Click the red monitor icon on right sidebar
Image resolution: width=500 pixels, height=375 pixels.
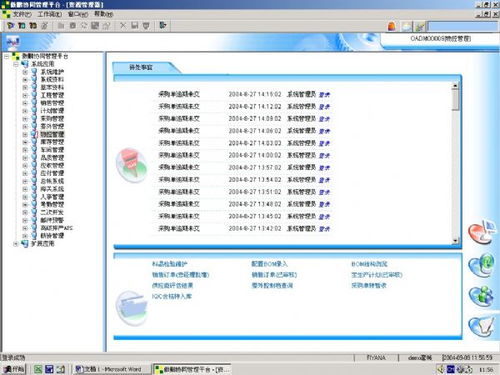[482, 232]
